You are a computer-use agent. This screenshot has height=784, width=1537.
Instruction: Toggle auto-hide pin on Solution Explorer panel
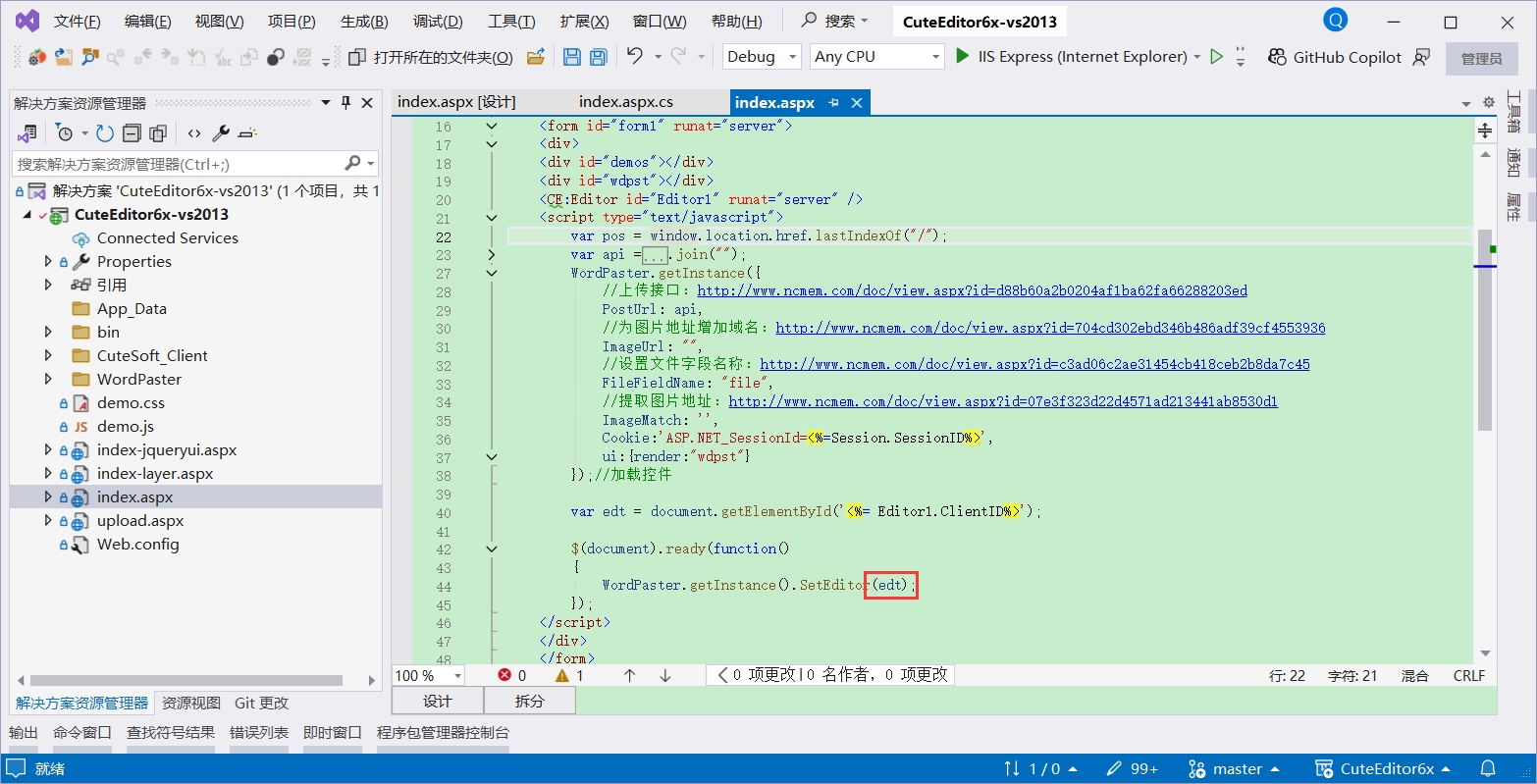click(x=345, y=103)
